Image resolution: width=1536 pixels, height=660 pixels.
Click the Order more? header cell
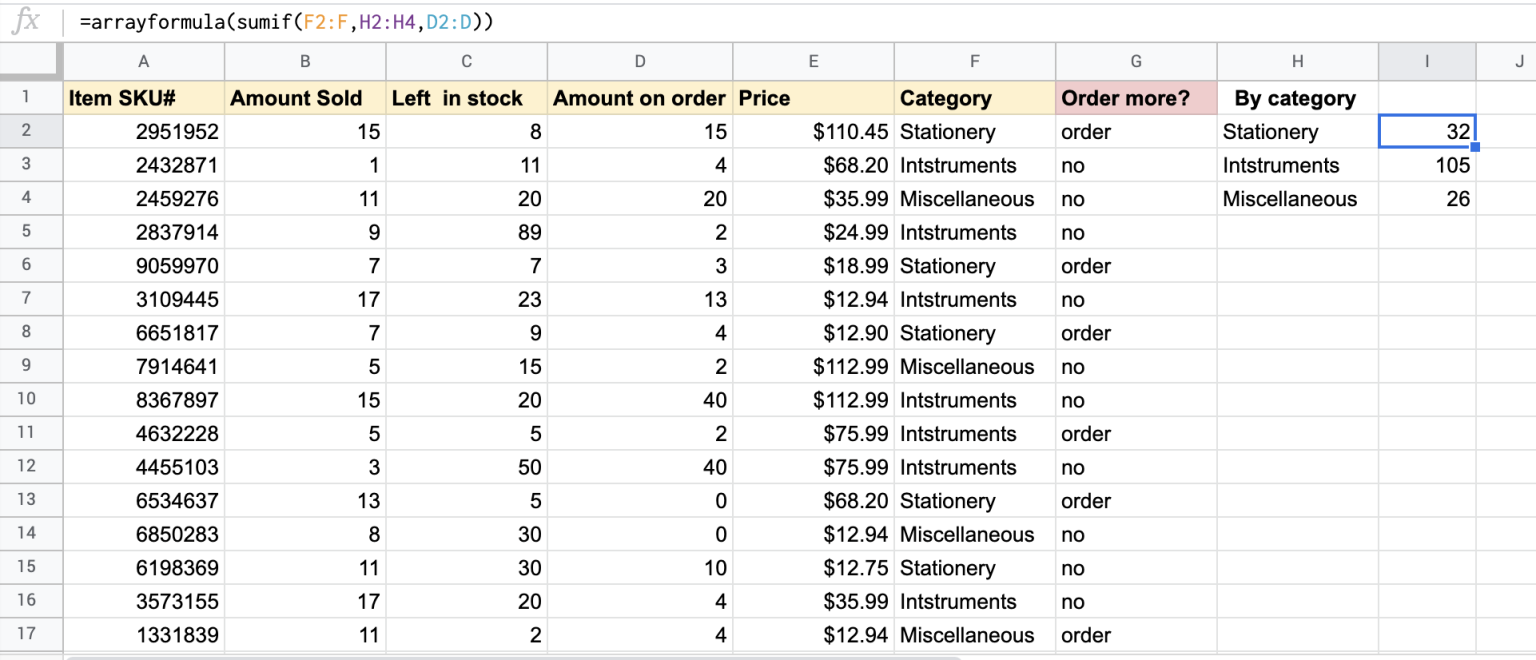1135,97
